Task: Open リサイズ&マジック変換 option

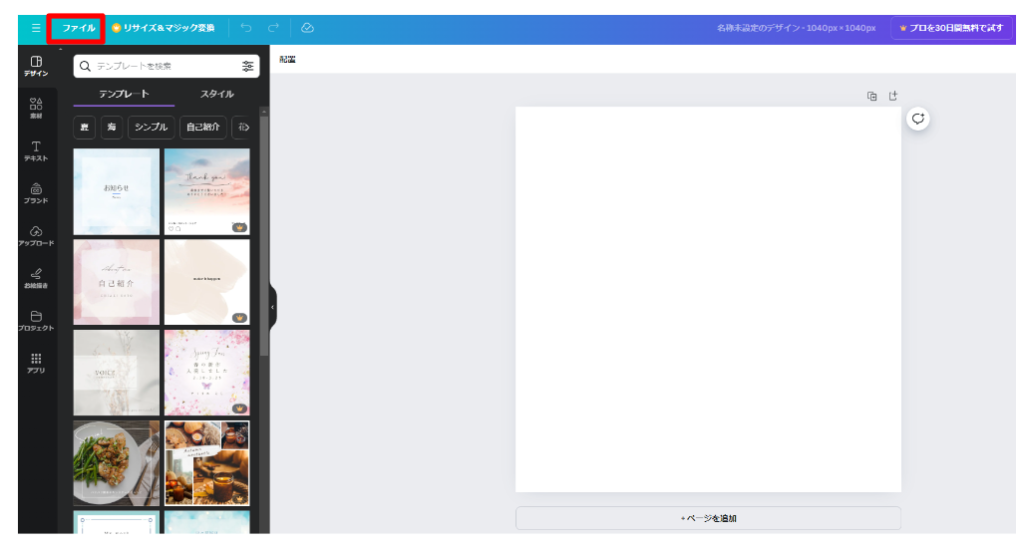Action: coord(163,28)
